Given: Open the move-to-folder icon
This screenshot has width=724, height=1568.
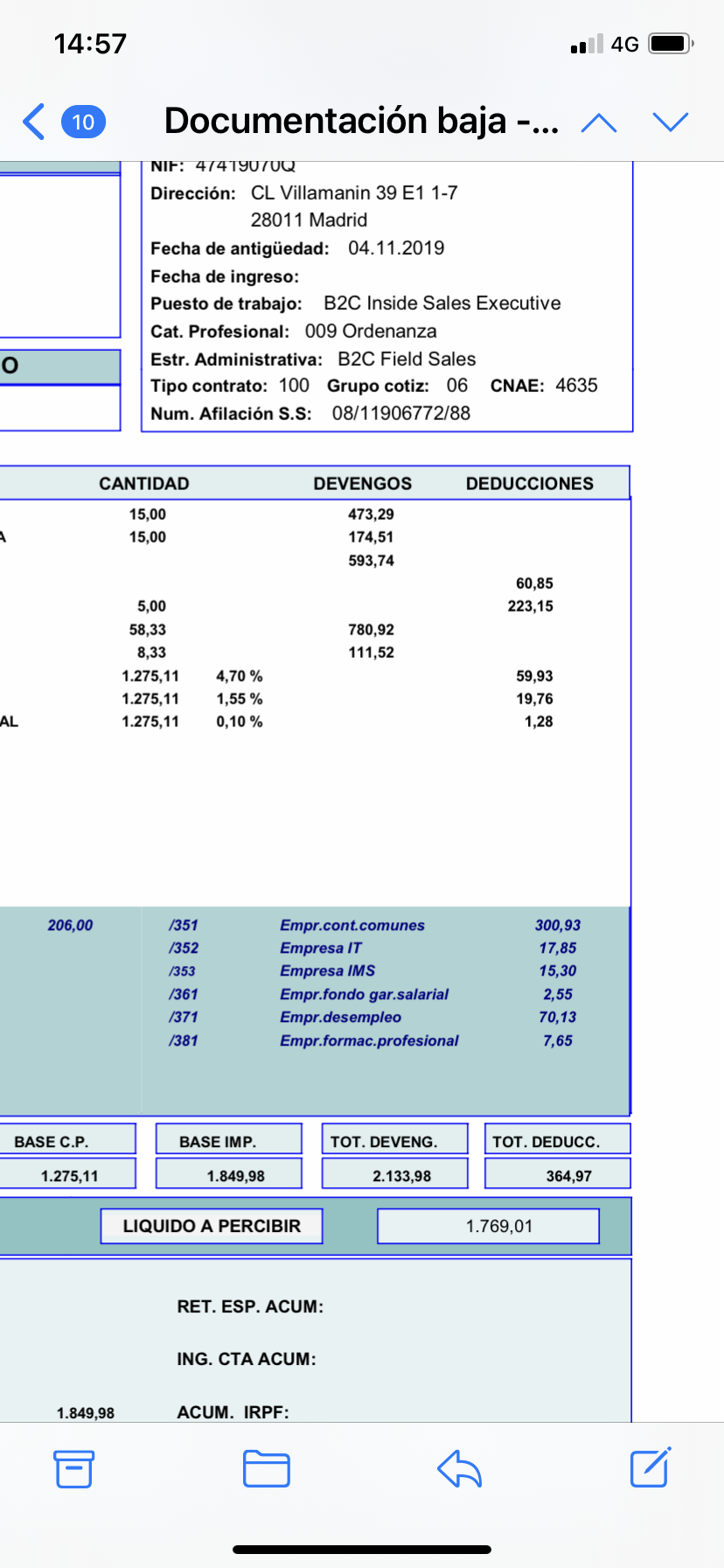Looking at the screenshot, I should click(x=267, y=1468).
